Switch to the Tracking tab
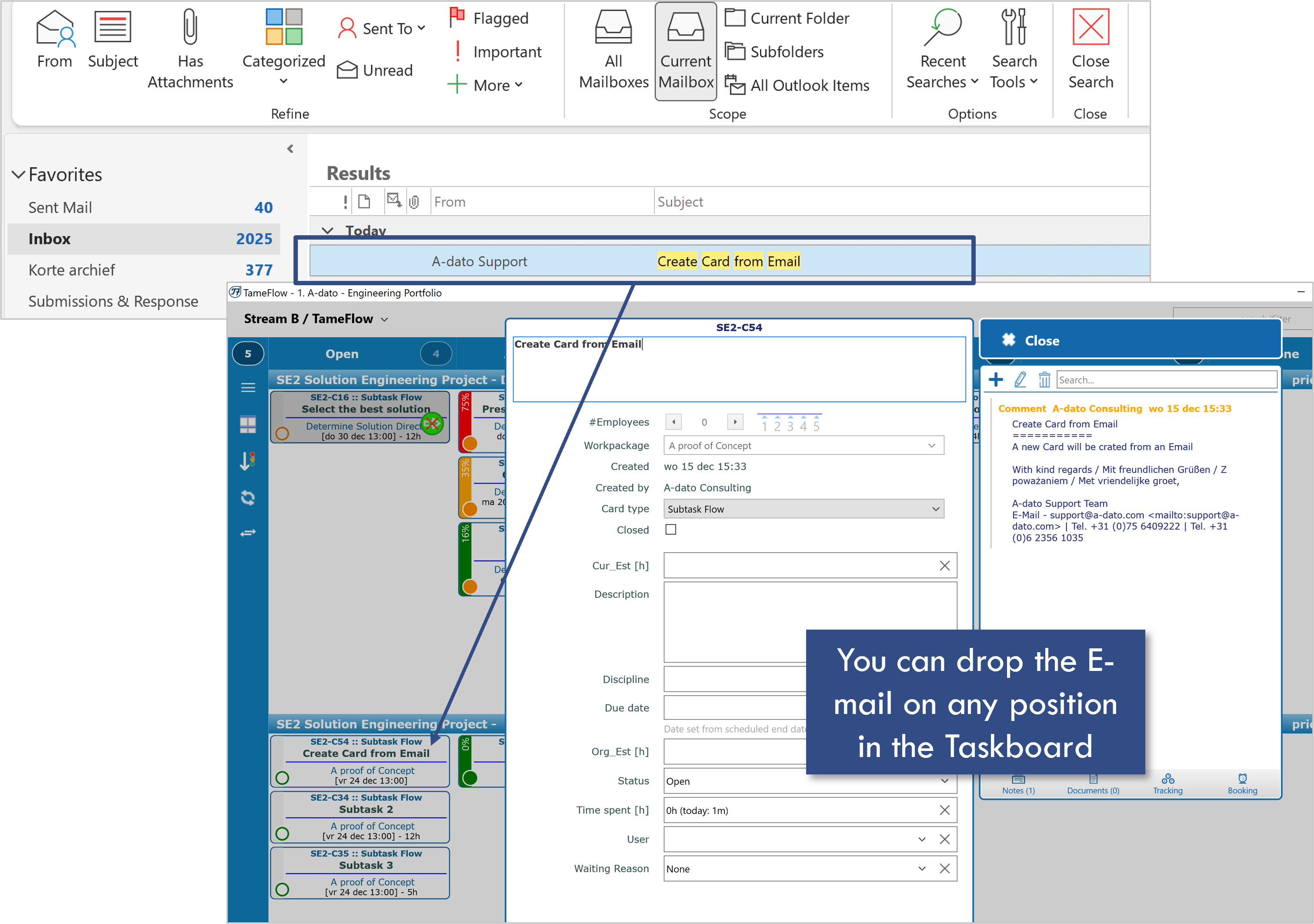Viewport: 1314px width, 924px height. (1167, 784)
